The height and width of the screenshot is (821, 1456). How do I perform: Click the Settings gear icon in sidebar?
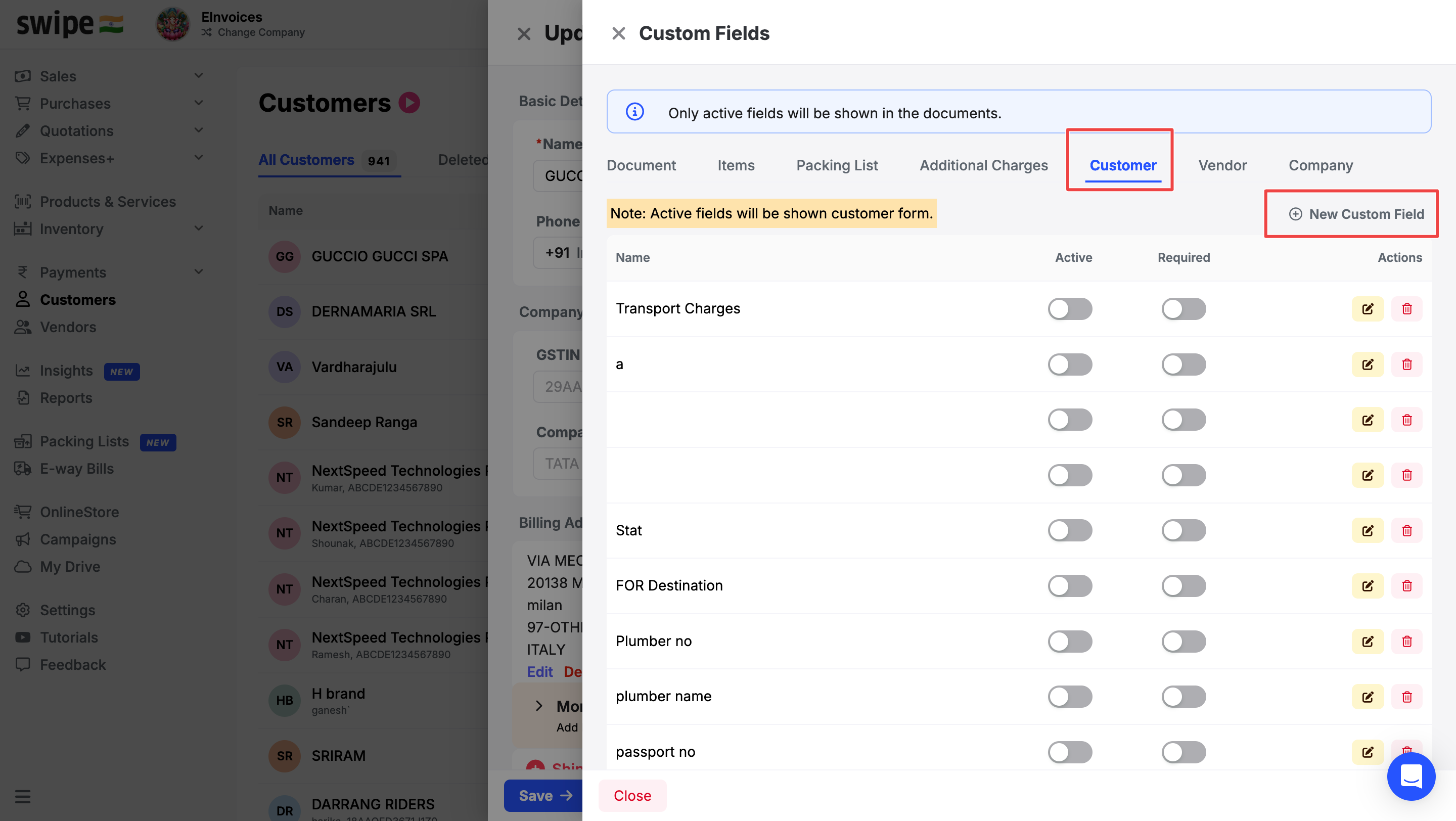coord(23,610)
